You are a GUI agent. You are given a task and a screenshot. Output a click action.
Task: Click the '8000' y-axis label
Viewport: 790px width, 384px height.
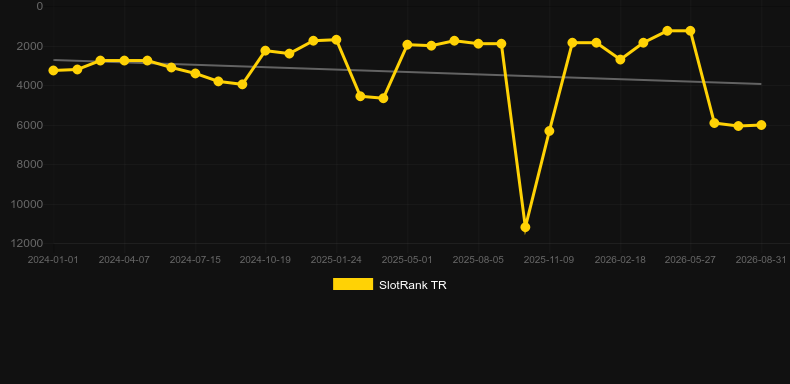point(30,164)
